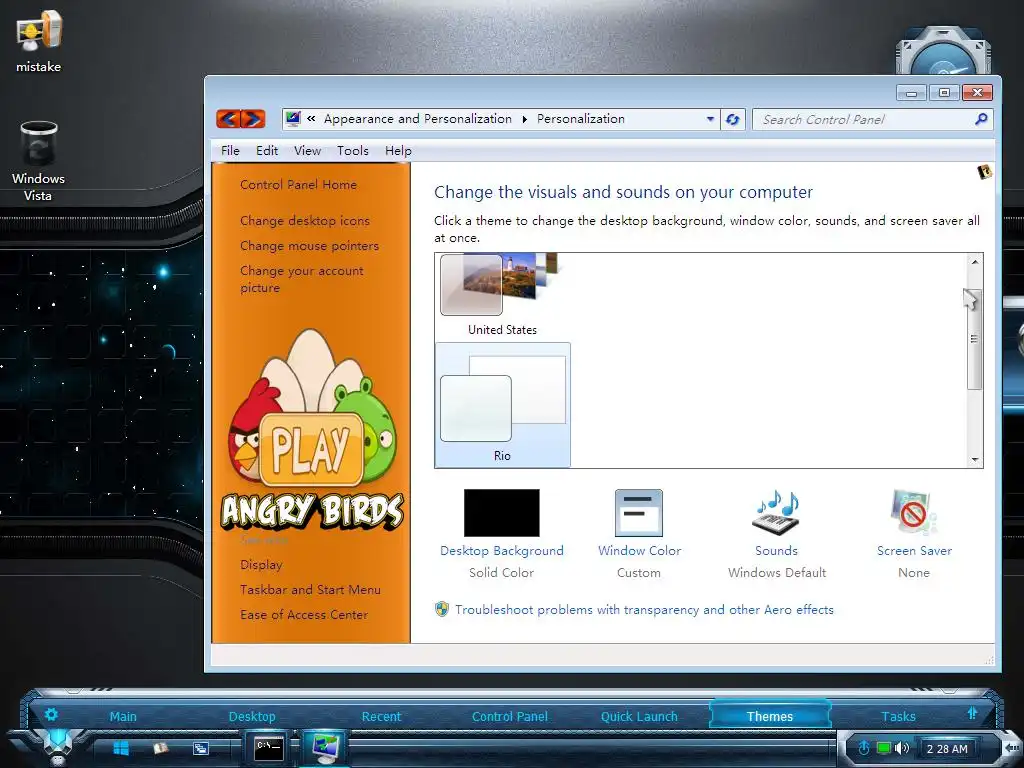Click the theme list scroll up arrow
Image resolution: width=1024 pixels, height=768 pixels.
974,262
